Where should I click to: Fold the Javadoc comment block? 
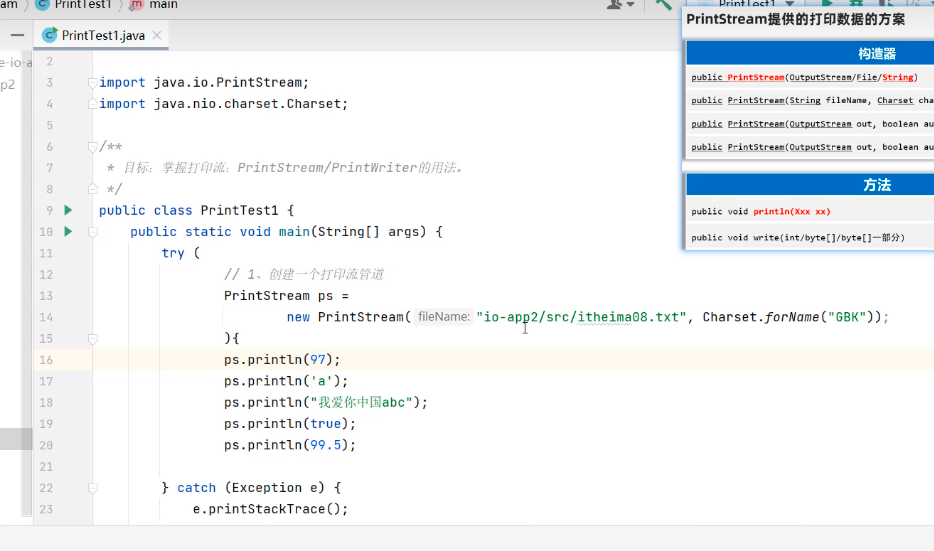pos(93,147)
